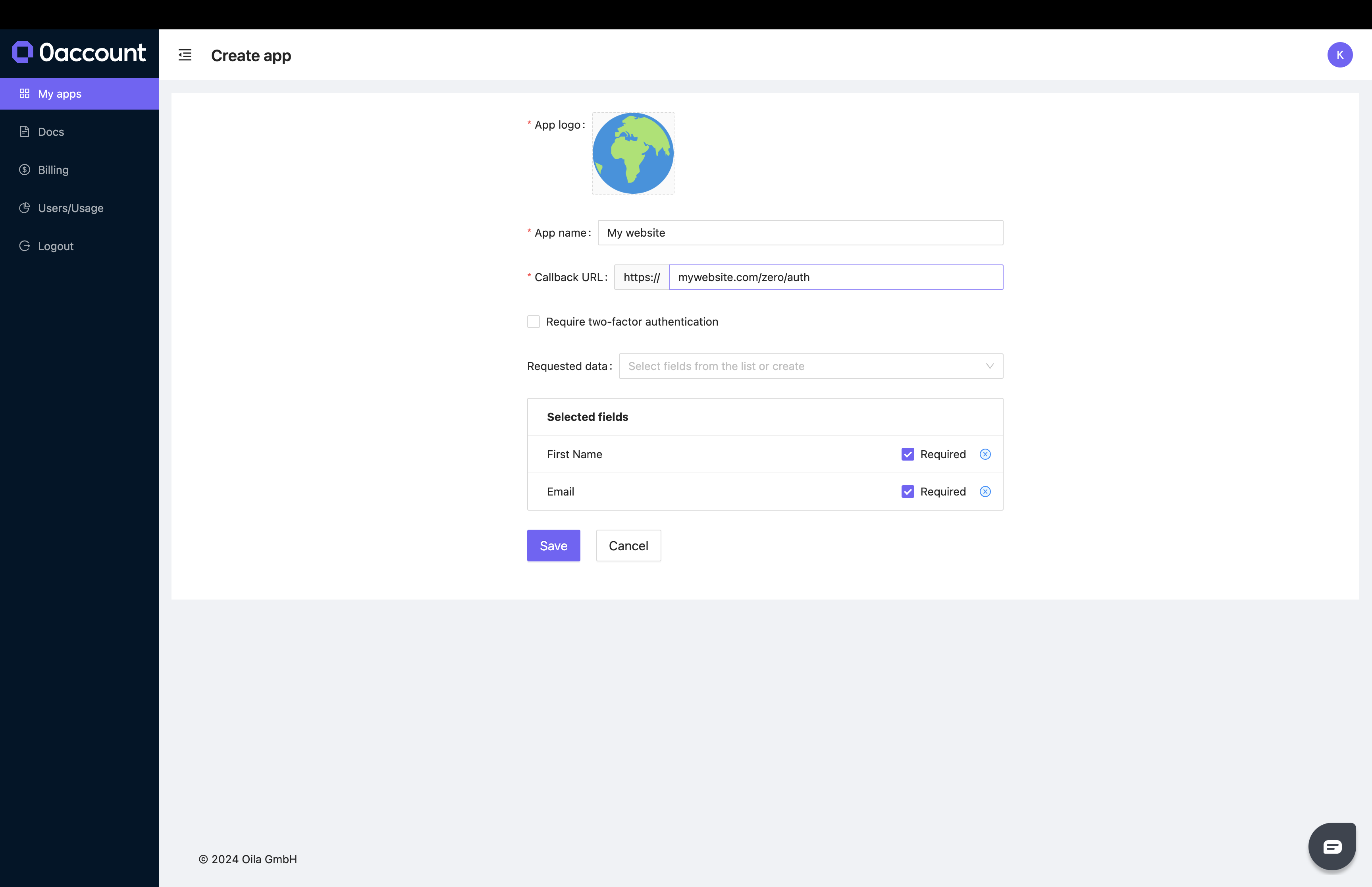Save the app configuration
The height and width of the screenshot is (887, 1372).
[x=553, y=545]
